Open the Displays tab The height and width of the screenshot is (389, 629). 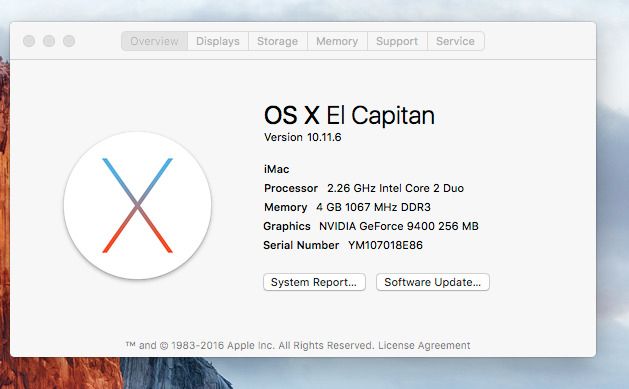point(218,41)
